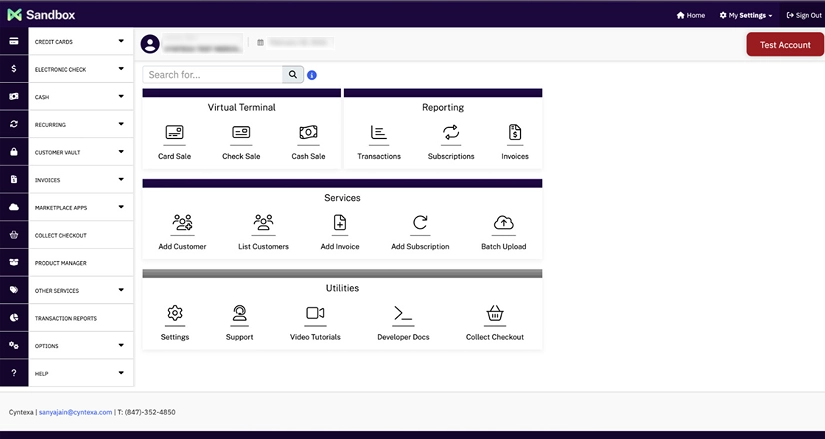Click the gears Options sidebar icon

[14, 345]
